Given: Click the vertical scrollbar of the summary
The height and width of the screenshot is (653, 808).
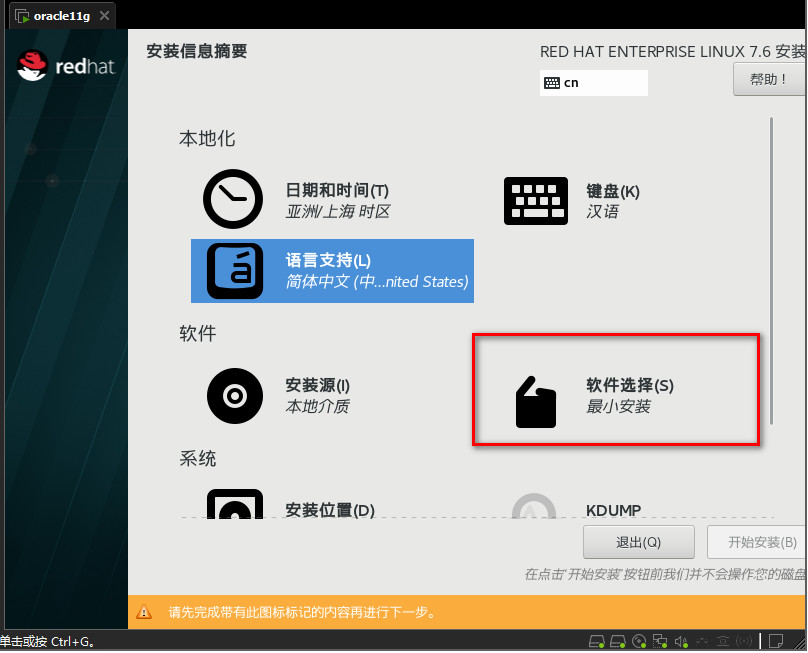Looking at the screenshot, I should pos(771,270).
